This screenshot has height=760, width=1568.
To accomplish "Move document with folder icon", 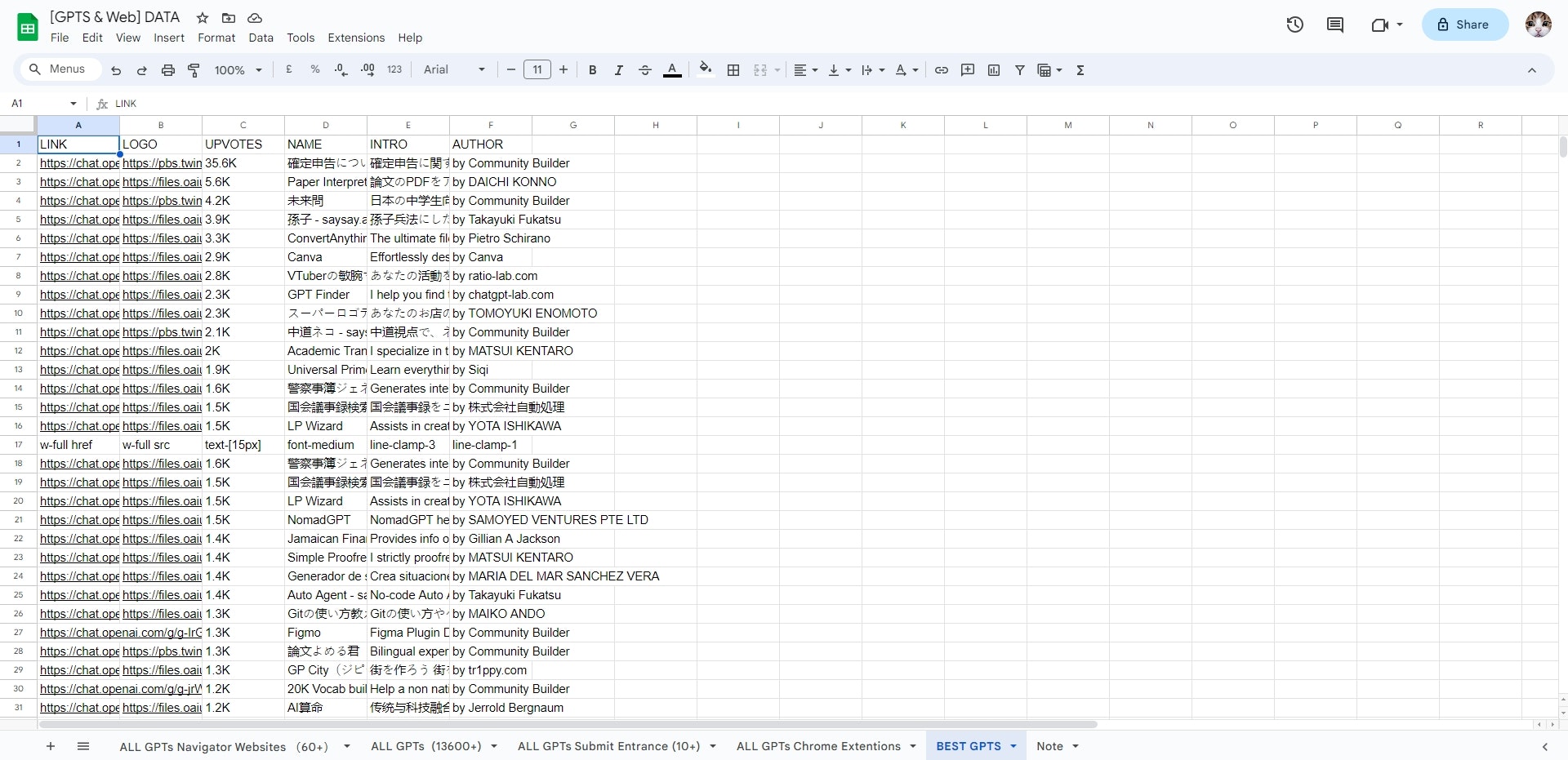I will coord(229,17).
